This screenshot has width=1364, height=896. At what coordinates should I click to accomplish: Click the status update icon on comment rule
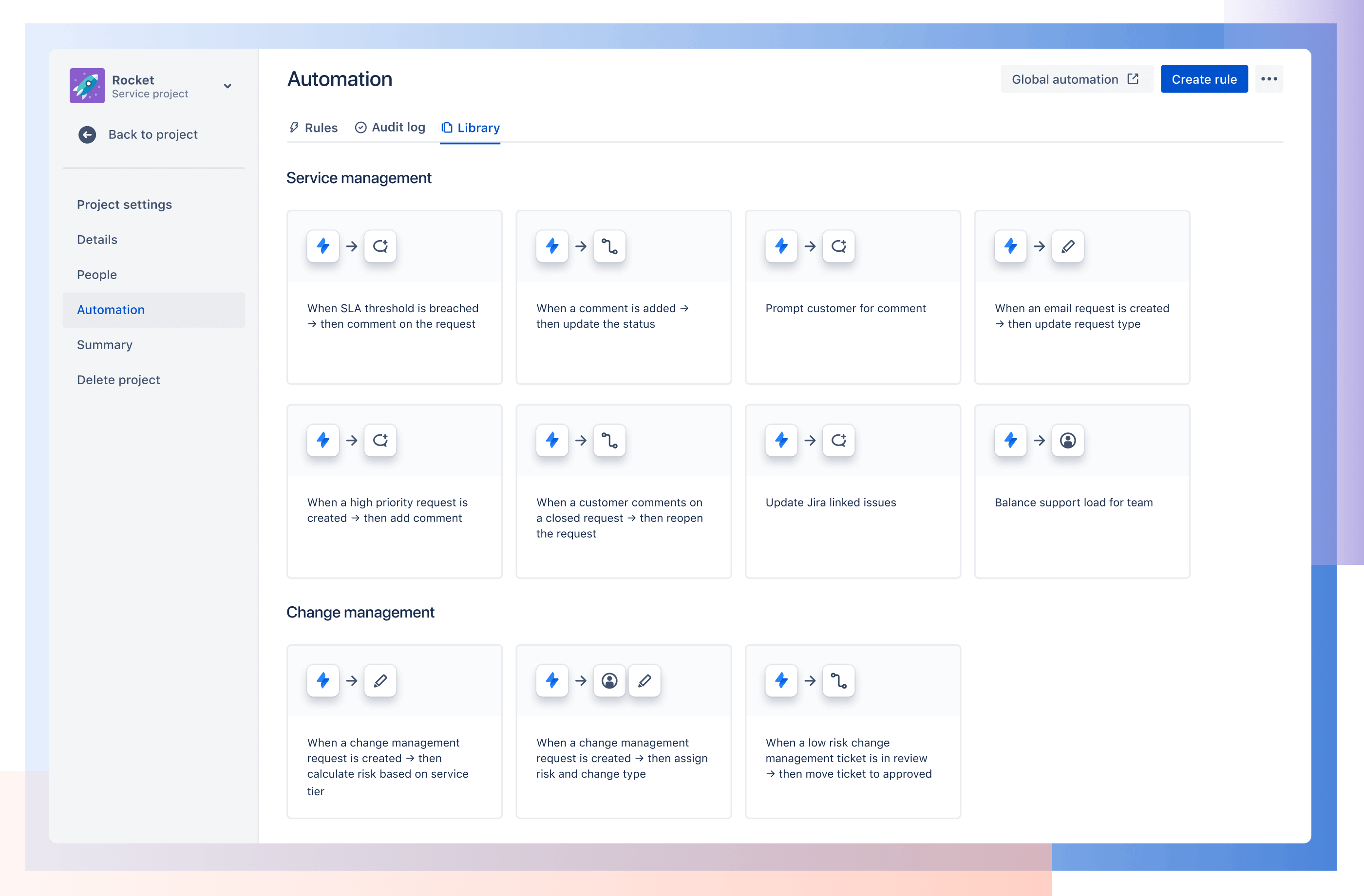(x=610, y=246)
